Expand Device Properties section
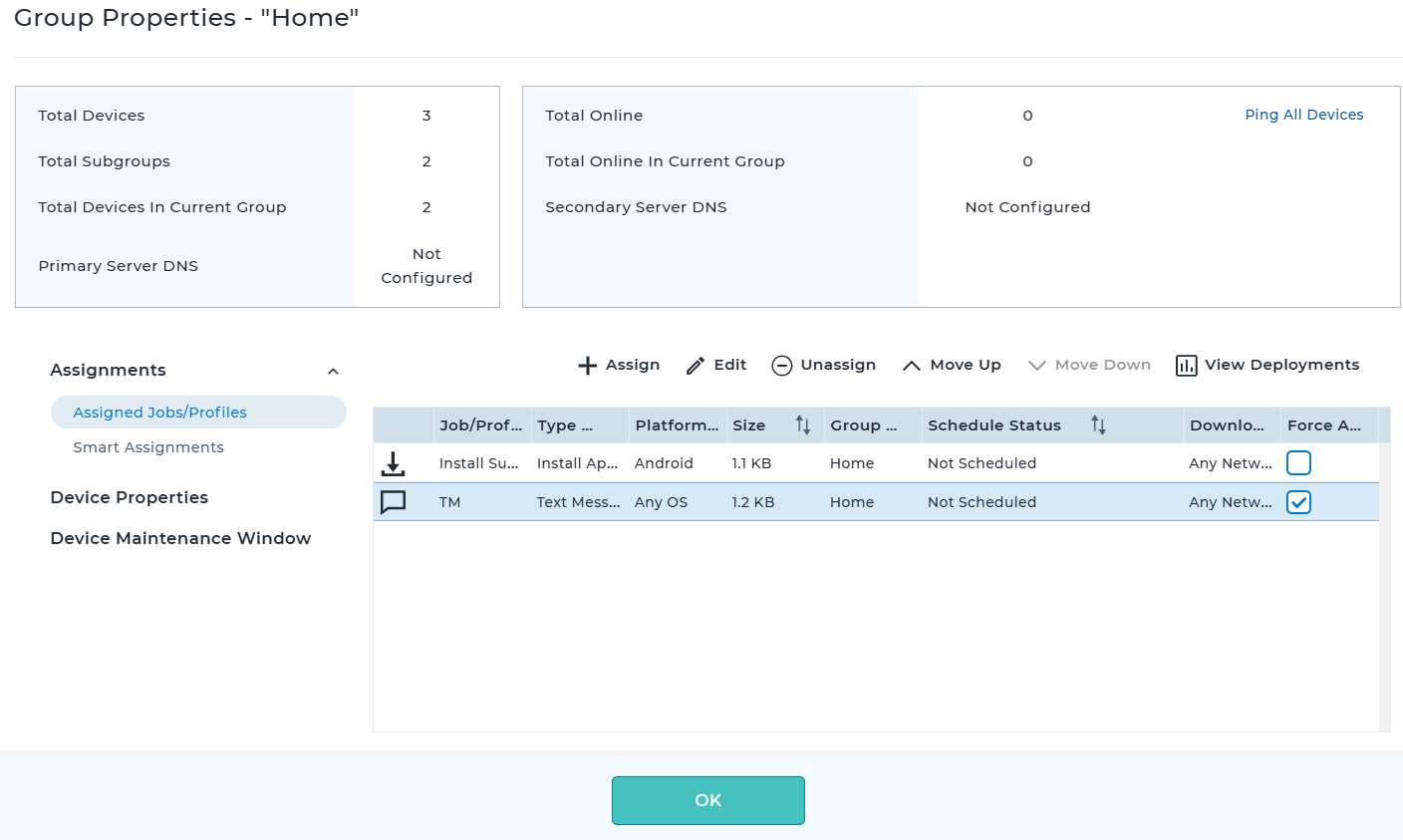Screen dimensions: 1403x840 click(x=130, y=497)
